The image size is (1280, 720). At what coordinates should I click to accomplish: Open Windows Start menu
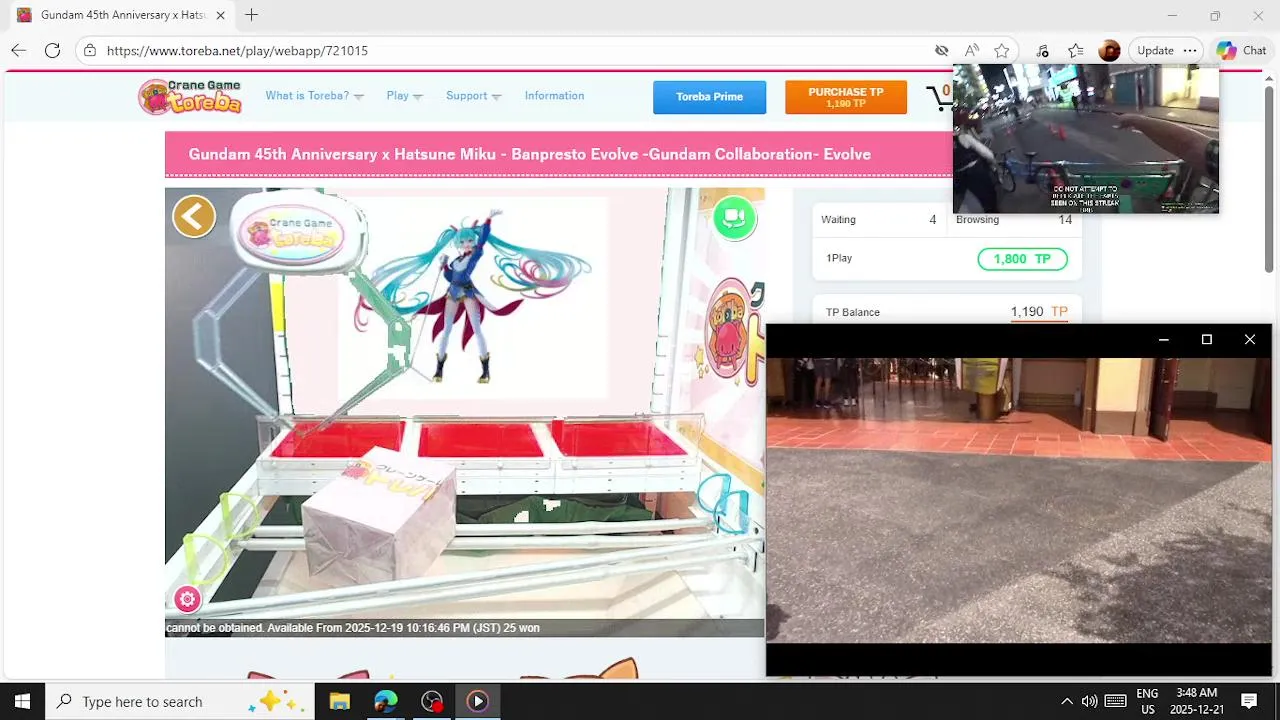(22, 701)
